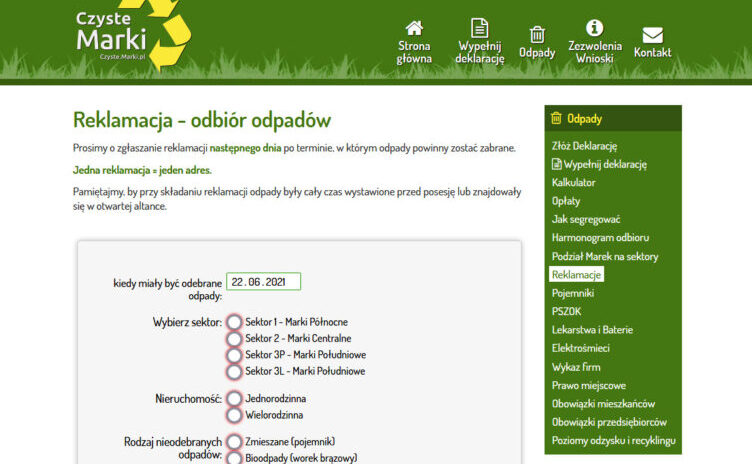752x464 pixels.
Task: Choose Sektor 2 - Marki Centralne option
Action: (x=234, y=338)
